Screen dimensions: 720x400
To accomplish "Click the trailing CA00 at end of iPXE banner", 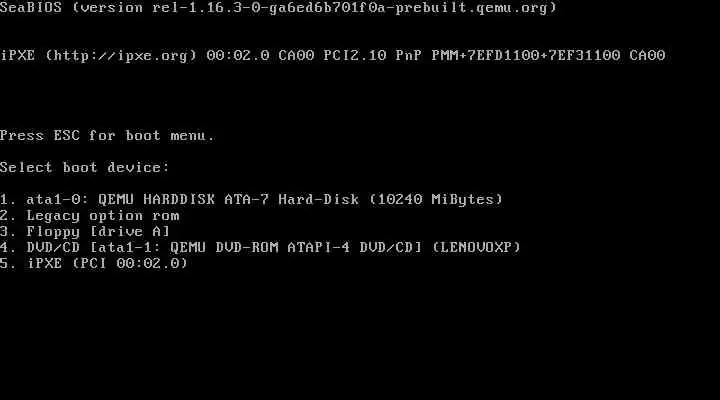I will pyautogui.click(x=647, y=56).
